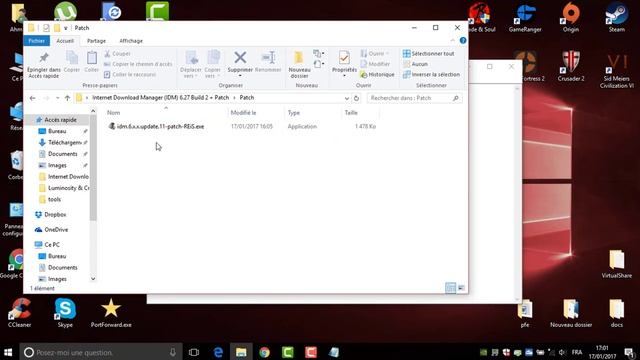Sort by the Nom column header
Screen dimensions: 640x360
pos(113,113)
